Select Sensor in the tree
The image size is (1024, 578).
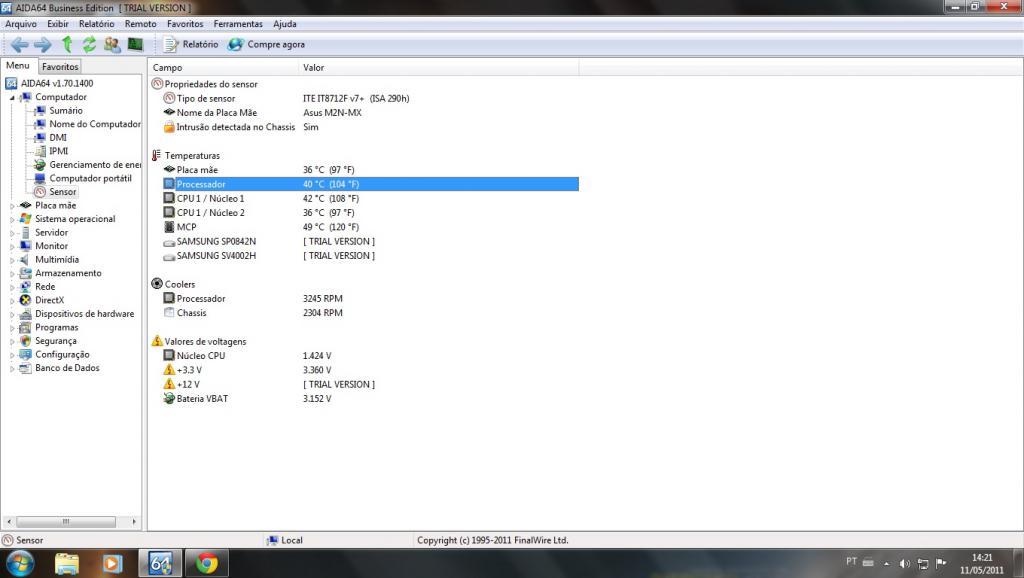click(x=63, y=192)
